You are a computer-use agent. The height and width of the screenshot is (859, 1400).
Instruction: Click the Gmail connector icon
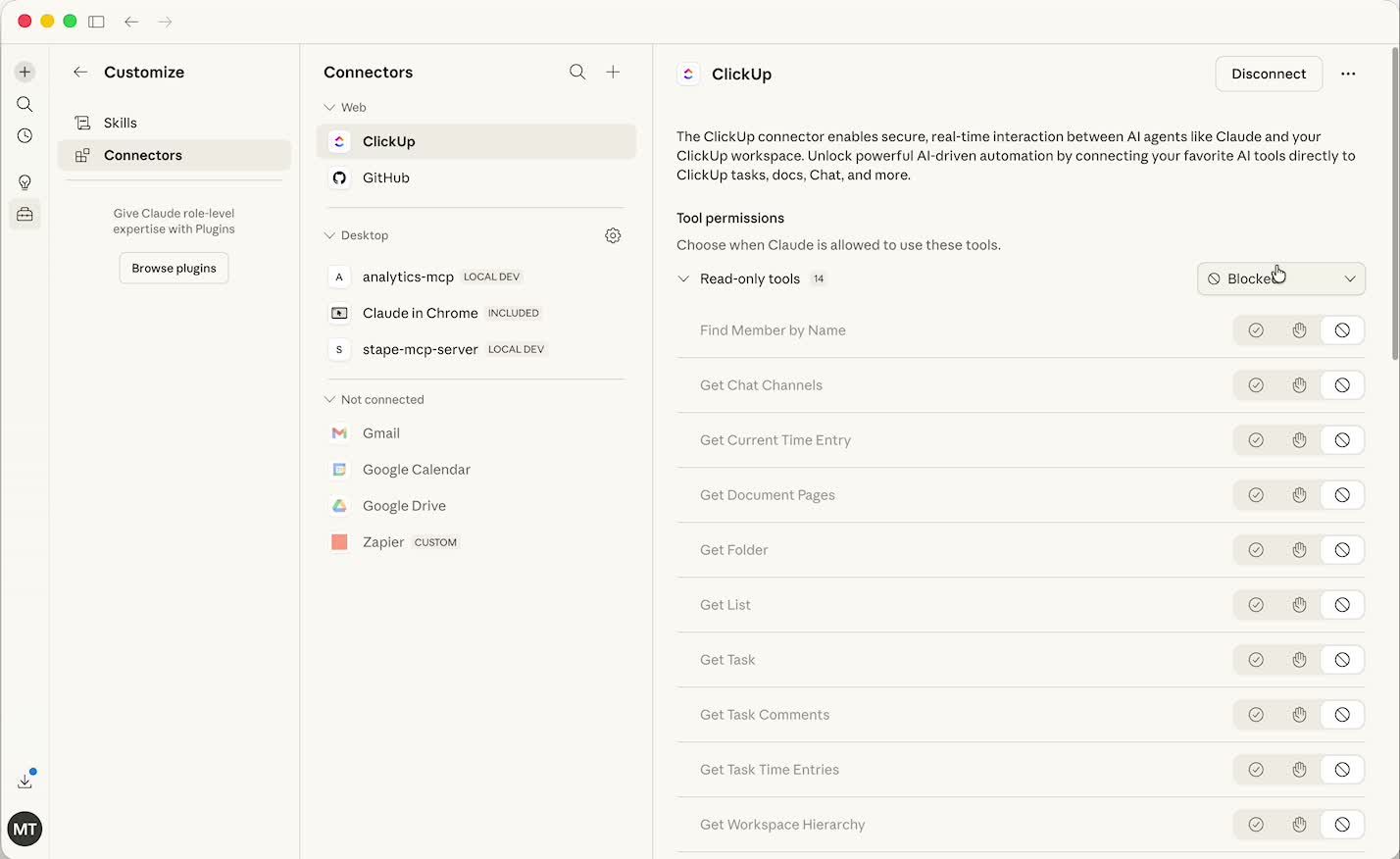(x=338, y=432)
